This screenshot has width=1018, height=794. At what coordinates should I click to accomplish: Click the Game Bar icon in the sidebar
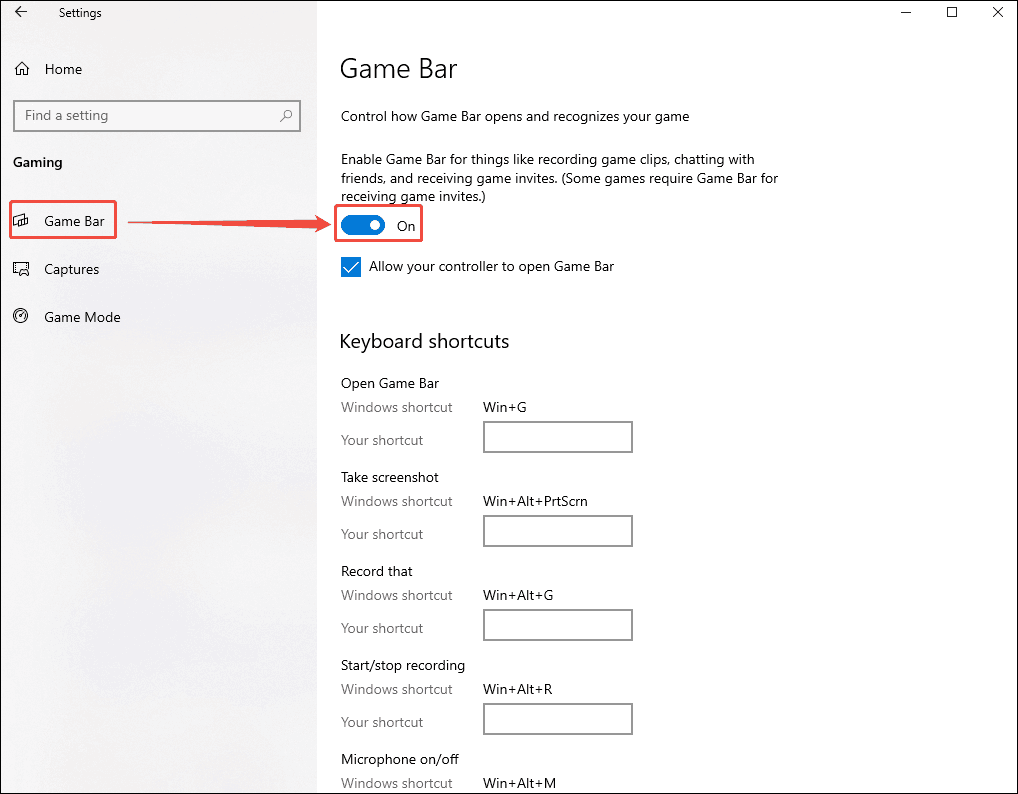(23, 219)
